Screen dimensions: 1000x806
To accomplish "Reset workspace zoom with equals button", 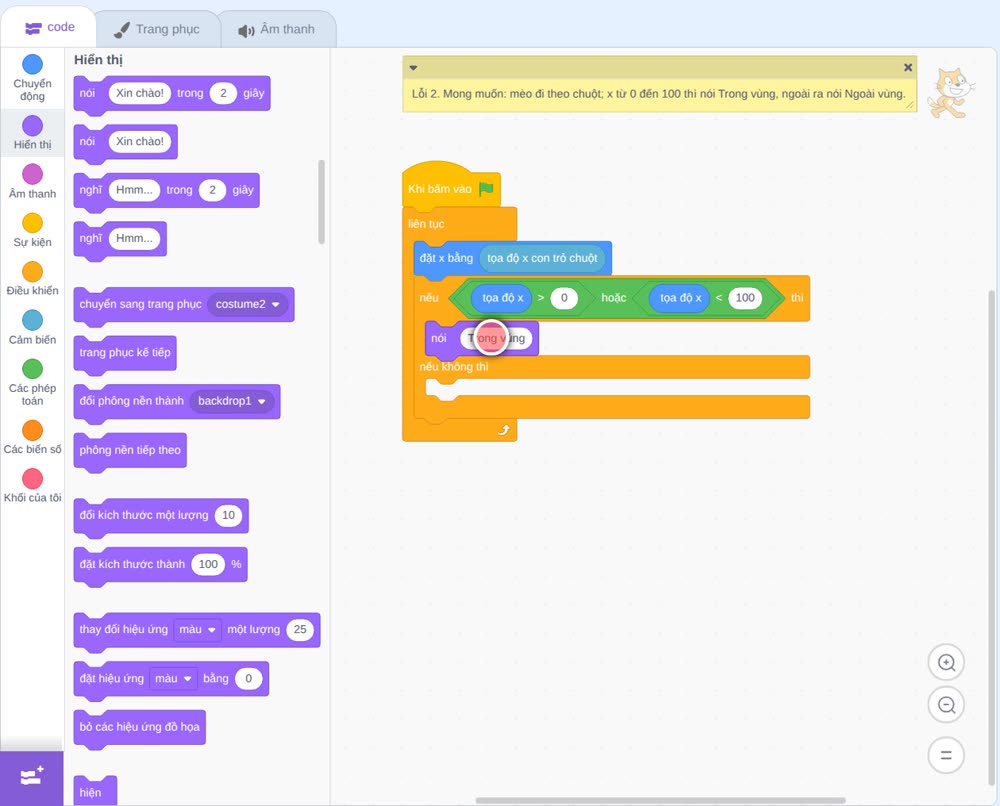I will (x=946, y=755).
